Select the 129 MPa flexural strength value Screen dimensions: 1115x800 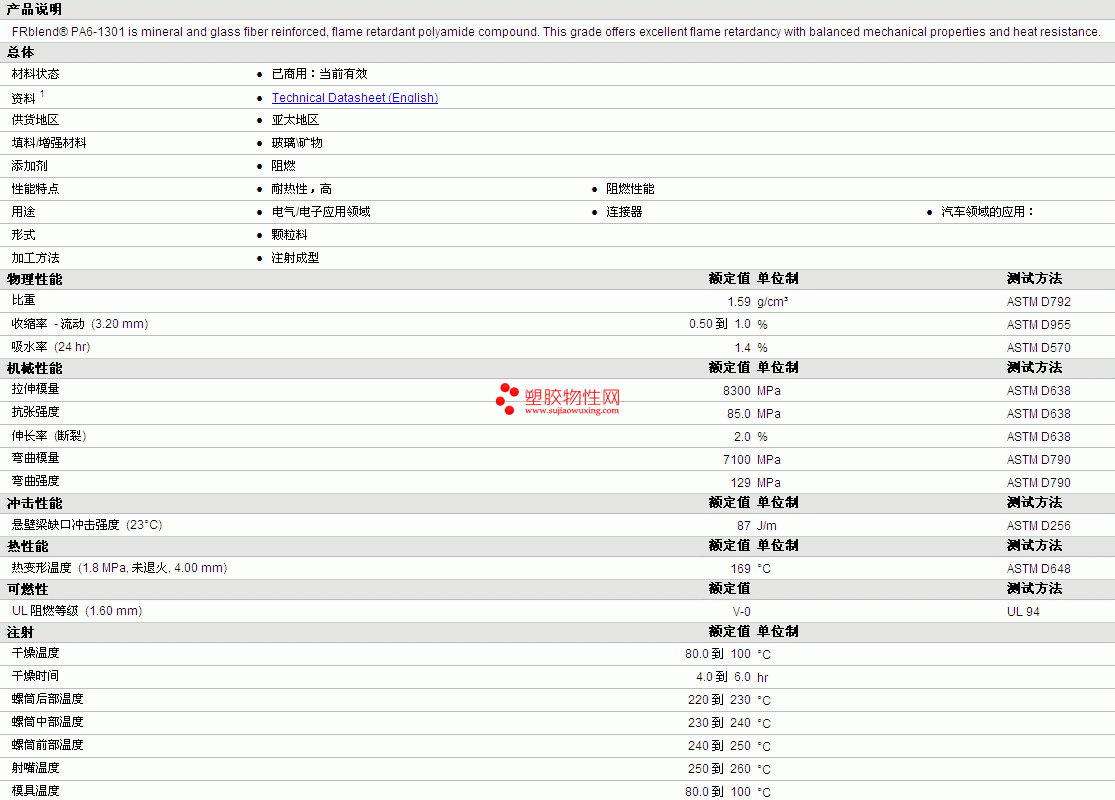pyautogui.click(x=755, y=483)
